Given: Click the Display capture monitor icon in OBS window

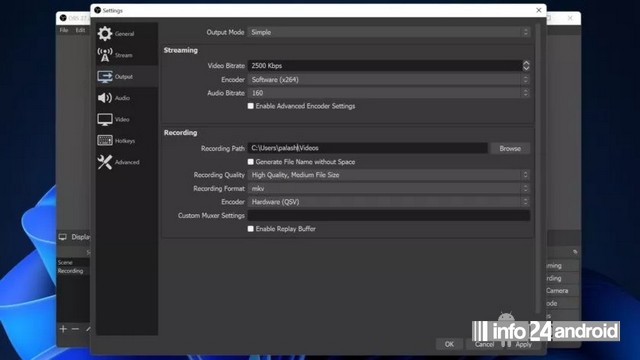Looking at the screenshot, I should [x=62, y=237].
